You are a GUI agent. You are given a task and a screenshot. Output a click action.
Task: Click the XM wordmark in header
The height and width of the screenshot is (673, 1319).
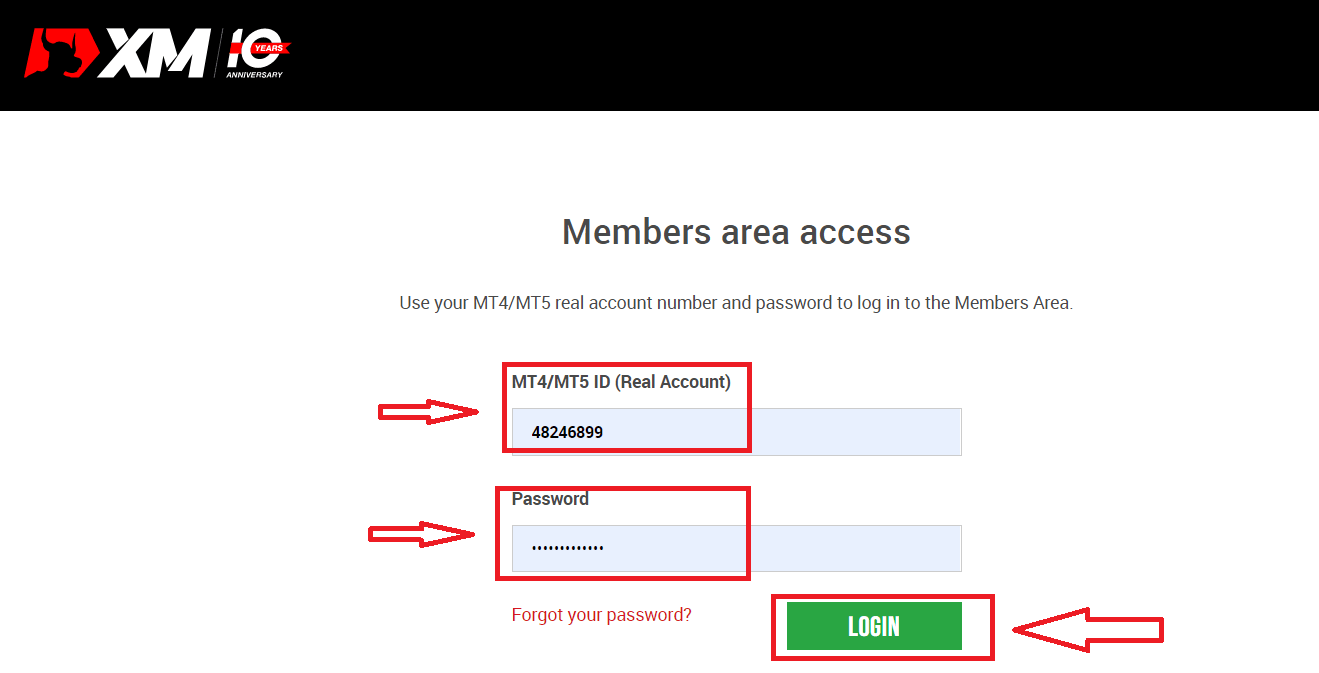153,54
